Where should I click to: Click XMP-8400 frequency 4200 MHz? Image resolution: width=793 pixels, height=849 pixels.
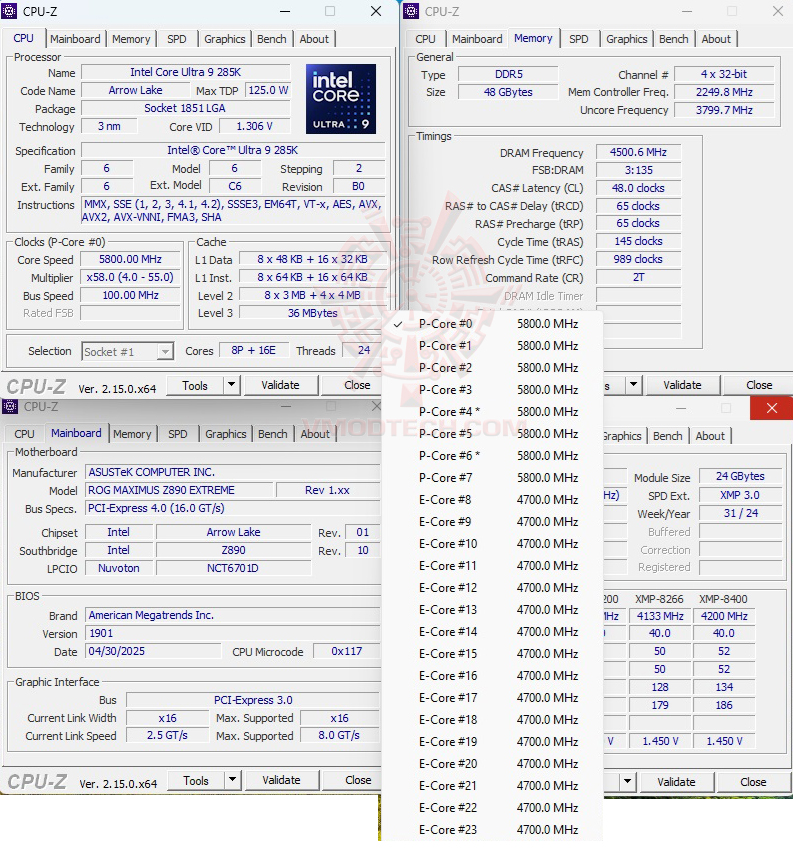click(724, 616)
